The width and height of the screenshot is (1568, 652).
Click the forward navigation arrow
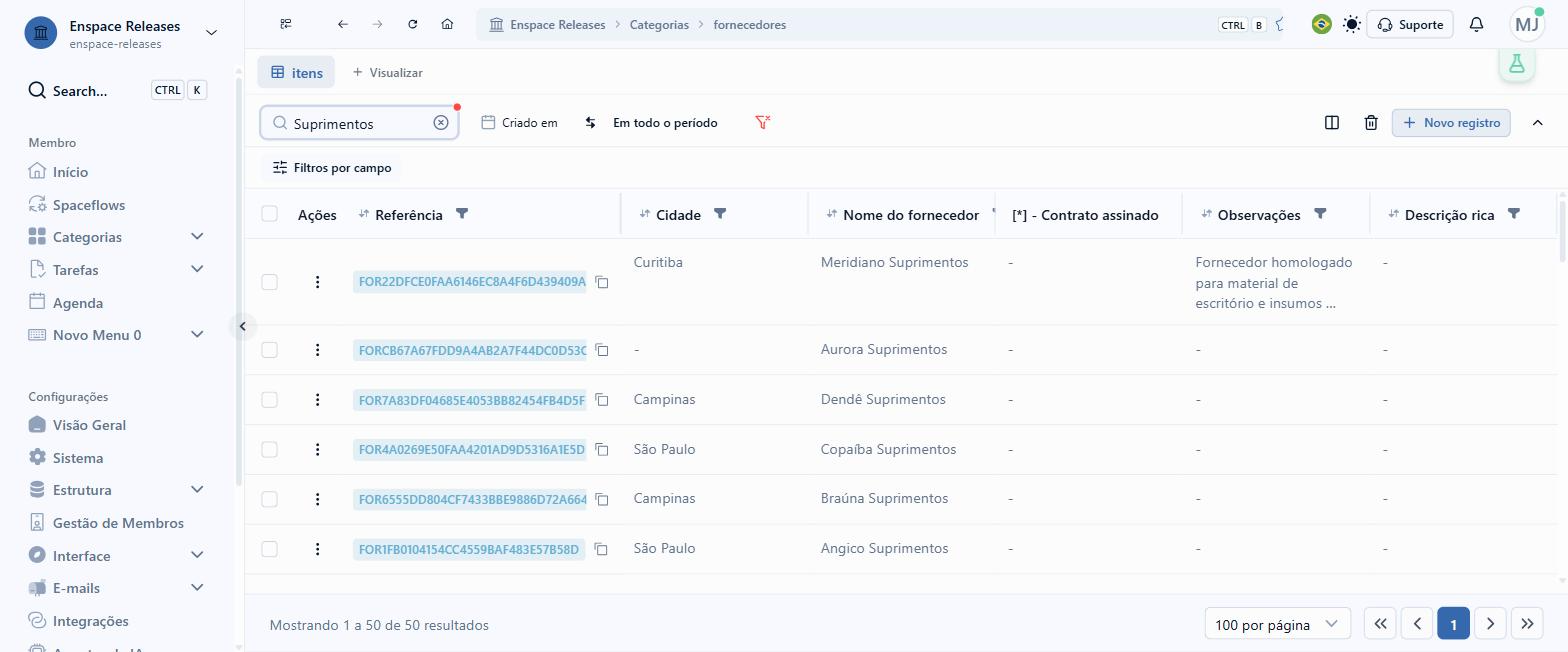377,24
